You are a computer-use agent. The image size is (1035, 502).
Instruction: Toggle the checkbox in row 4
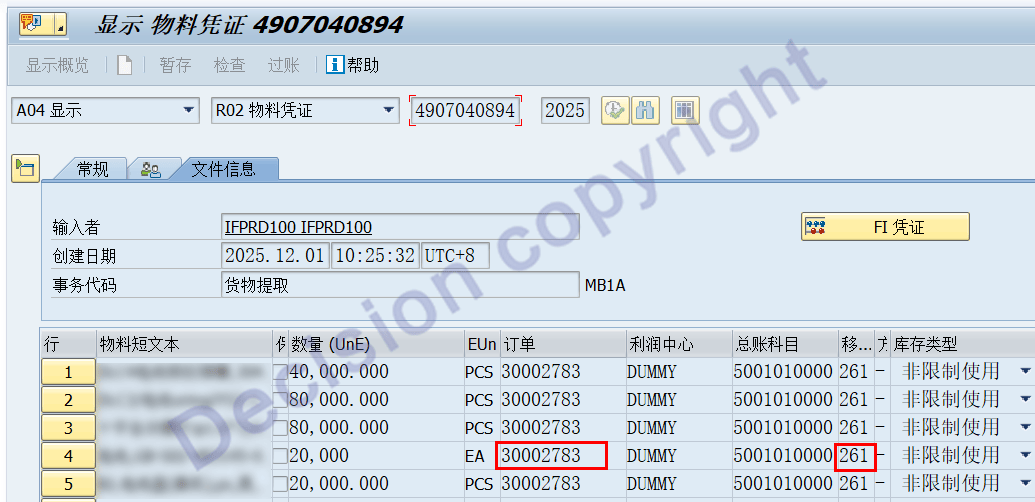click(x=281, y=456)
